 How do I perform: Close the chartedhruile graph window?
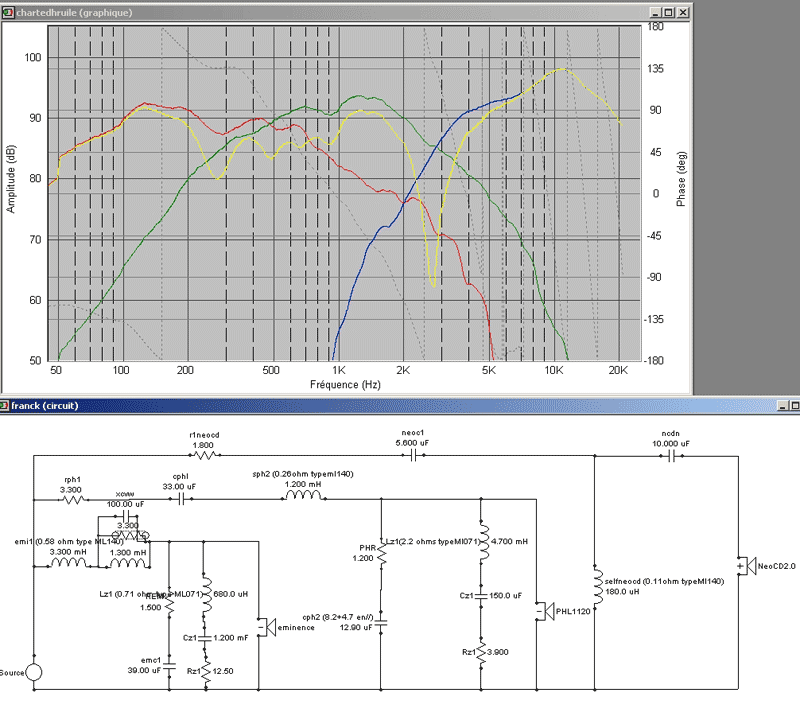pyautogui.click(x=683, y=12)
